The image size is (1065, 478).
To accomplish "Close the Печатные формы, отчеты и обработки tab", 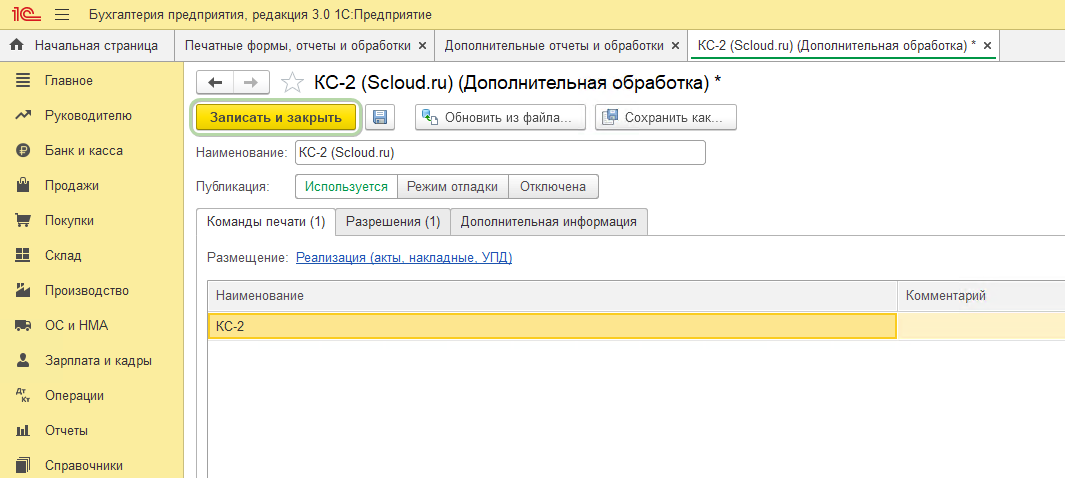I will point(422,45).
